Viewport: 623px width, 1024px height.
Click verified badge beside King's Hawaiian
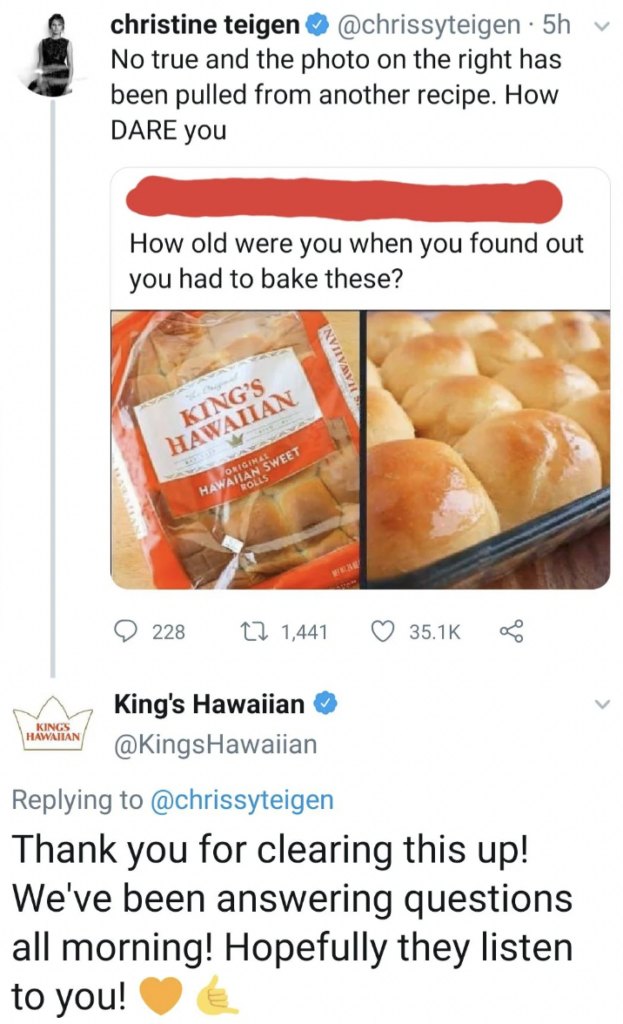tap(325, 704)
